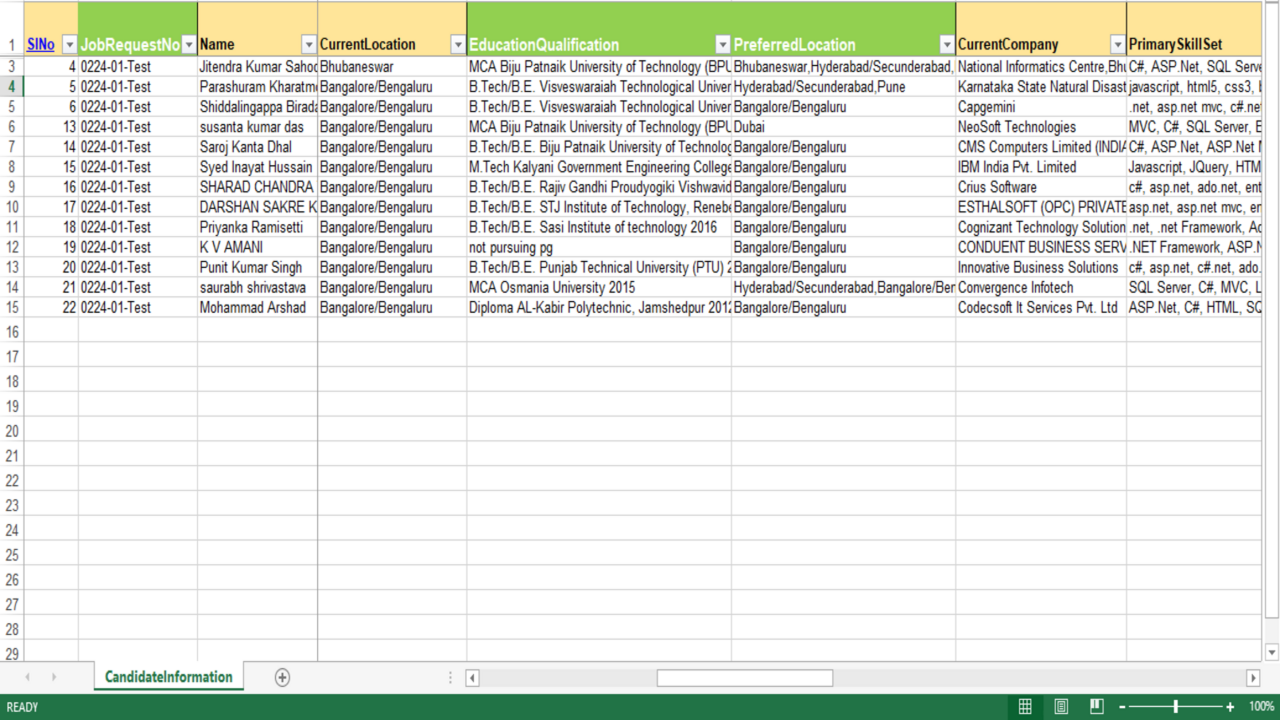
Task: Open the EducationQualification filter dropdown
Action: [723, 45]
